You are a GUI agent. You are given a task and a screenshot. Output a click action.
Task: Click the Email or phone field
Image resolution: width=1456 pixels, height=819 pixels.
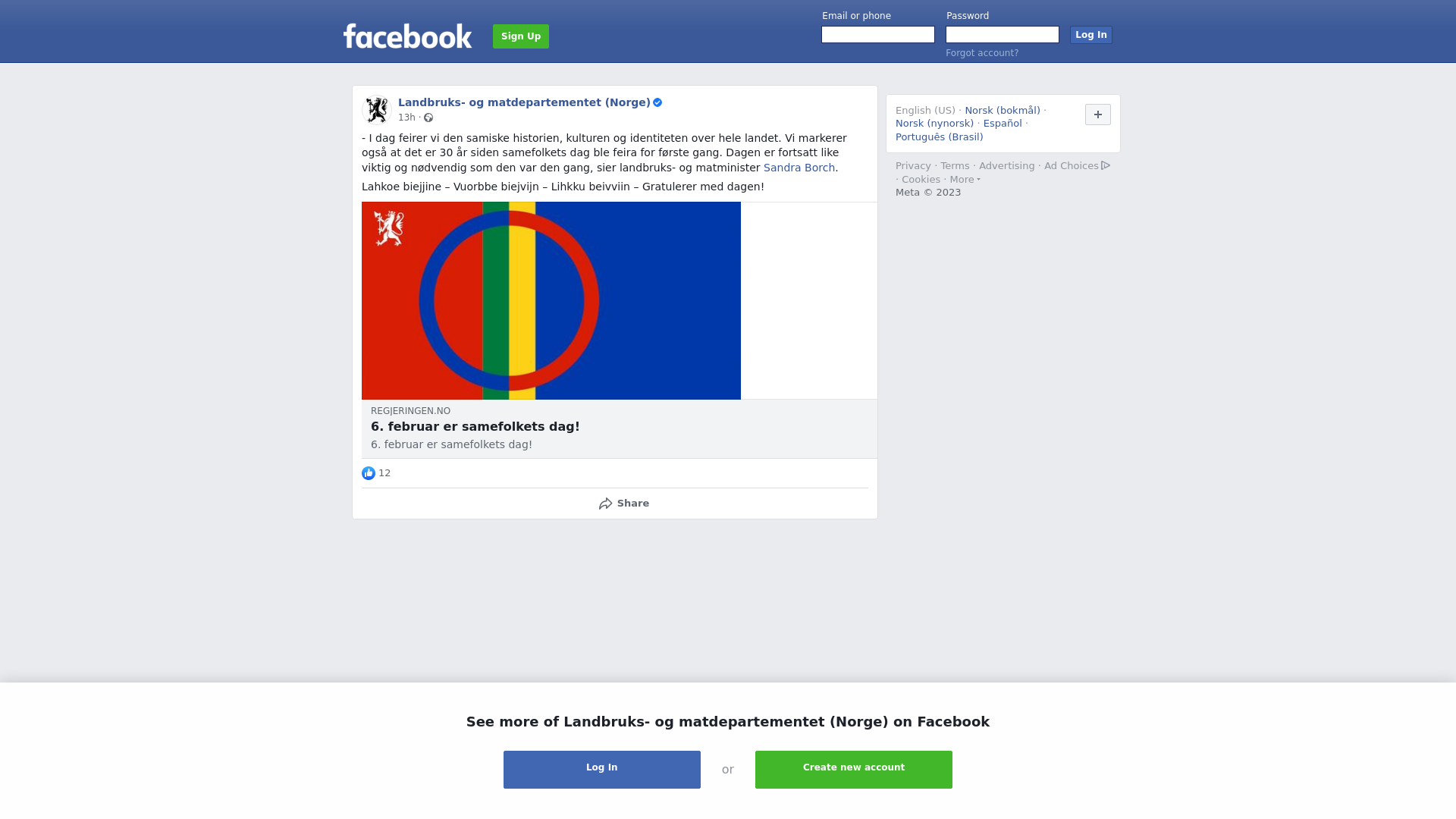point(878,35)
